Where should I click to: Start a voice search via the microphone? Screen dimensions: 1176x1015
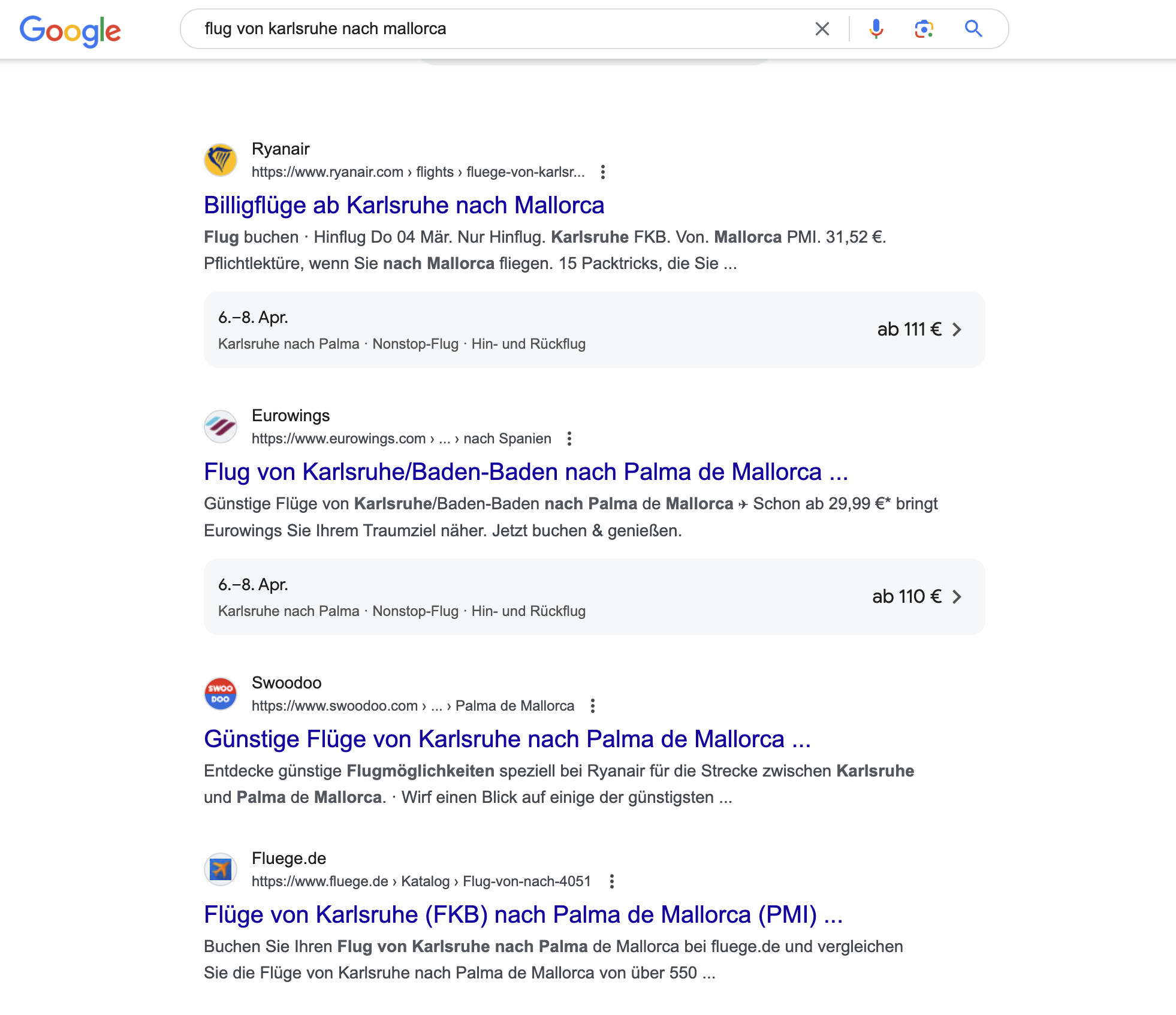[x=876, y=28]
